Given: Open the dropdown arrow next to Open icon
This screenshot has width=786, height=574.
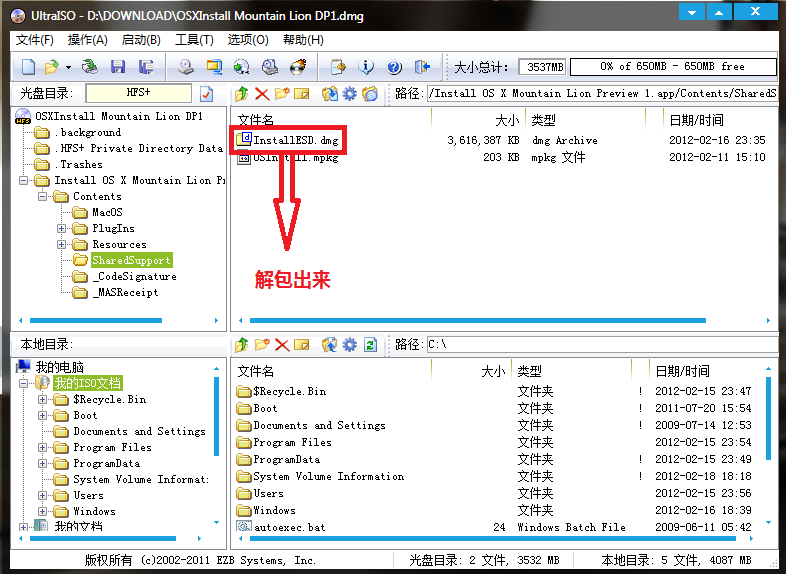Looking at the screenshot, I should tap(68, 67).
